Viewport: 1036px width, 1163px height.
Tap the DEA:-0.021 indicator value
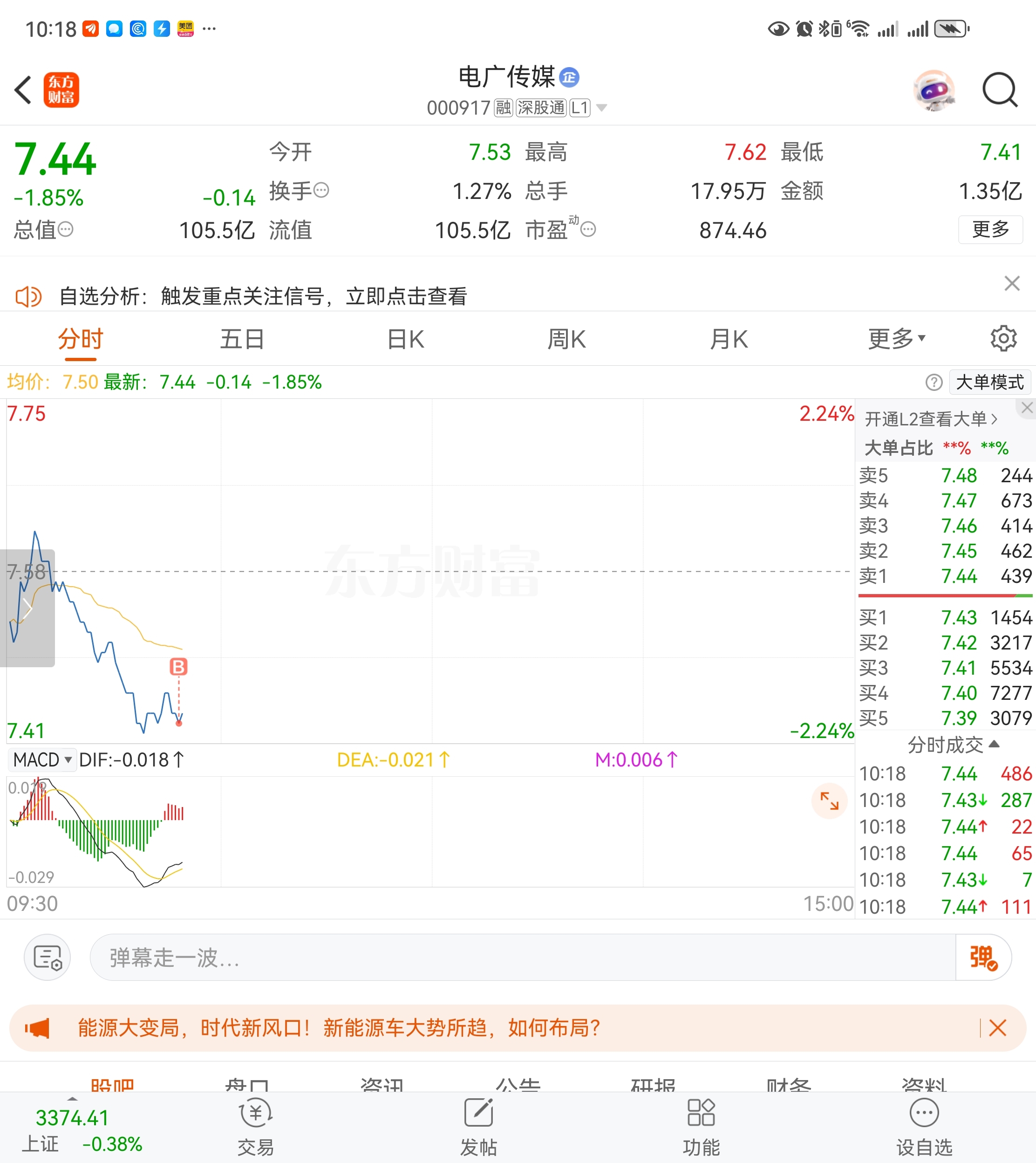(393, 759)
